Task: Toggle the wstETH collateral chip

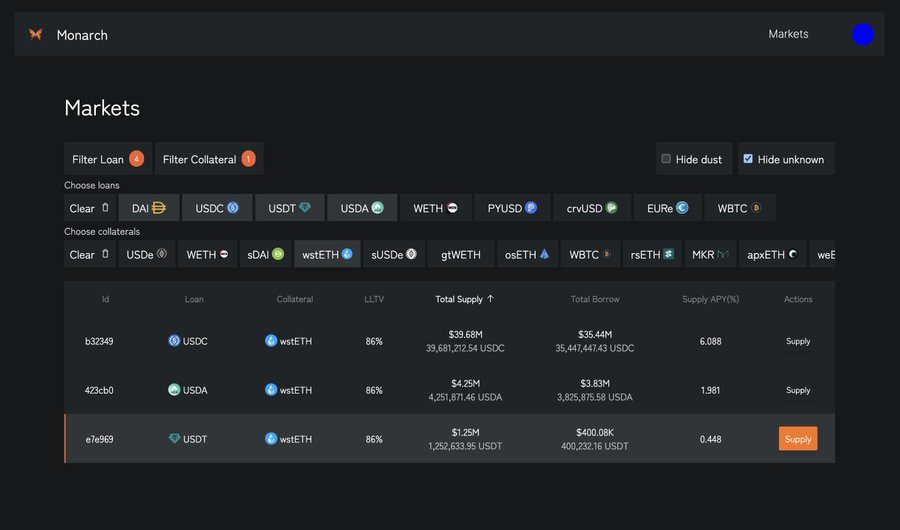Action: tap(327, 254)
